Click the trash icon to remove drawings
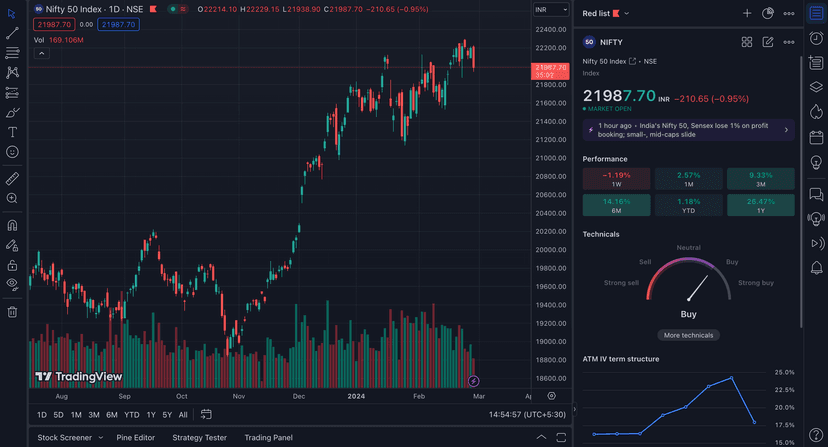 12,311
